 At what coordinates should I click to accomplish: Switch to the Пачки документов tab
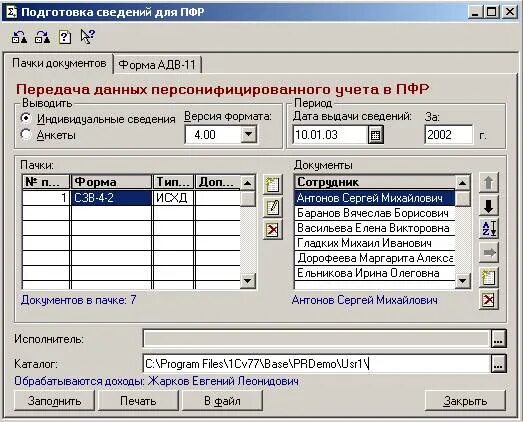point(59,63)
